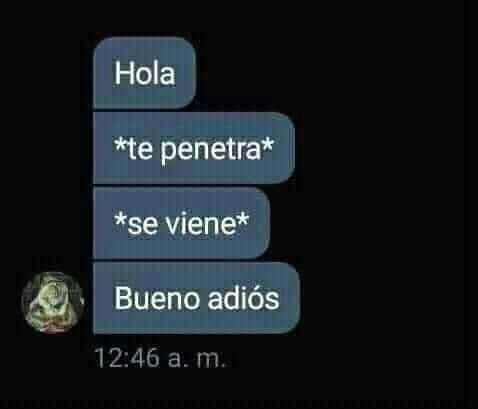The width and height of the screenshot is (478, 409).
Task: Select the "*te penetra*" message bubble
Action: (x=194, y=148)
